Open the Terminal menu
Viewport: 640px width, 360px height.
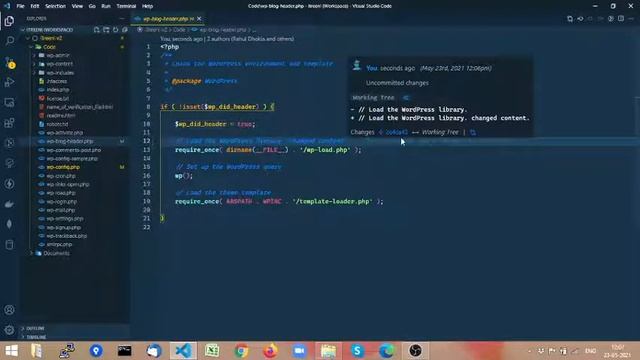point(126,6)
